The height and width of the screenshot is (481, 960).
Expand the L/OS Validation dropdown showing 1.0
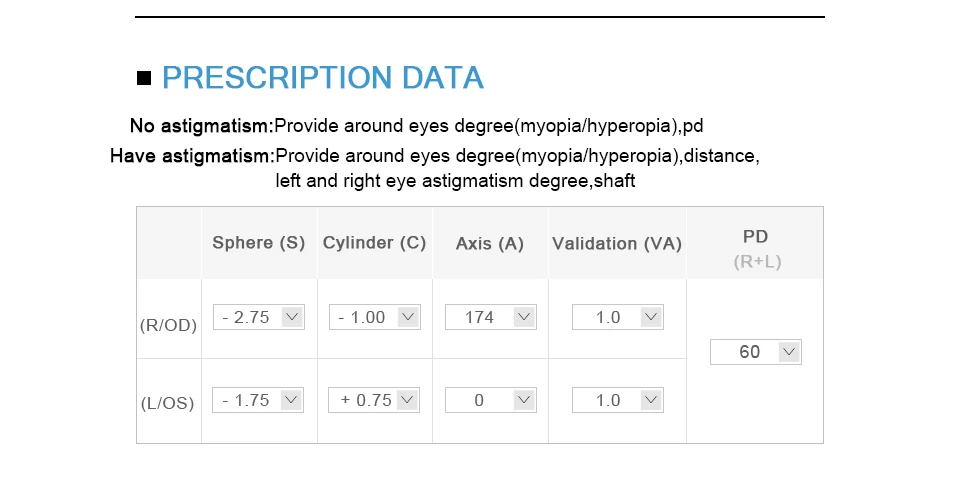[x=618, y=400]
